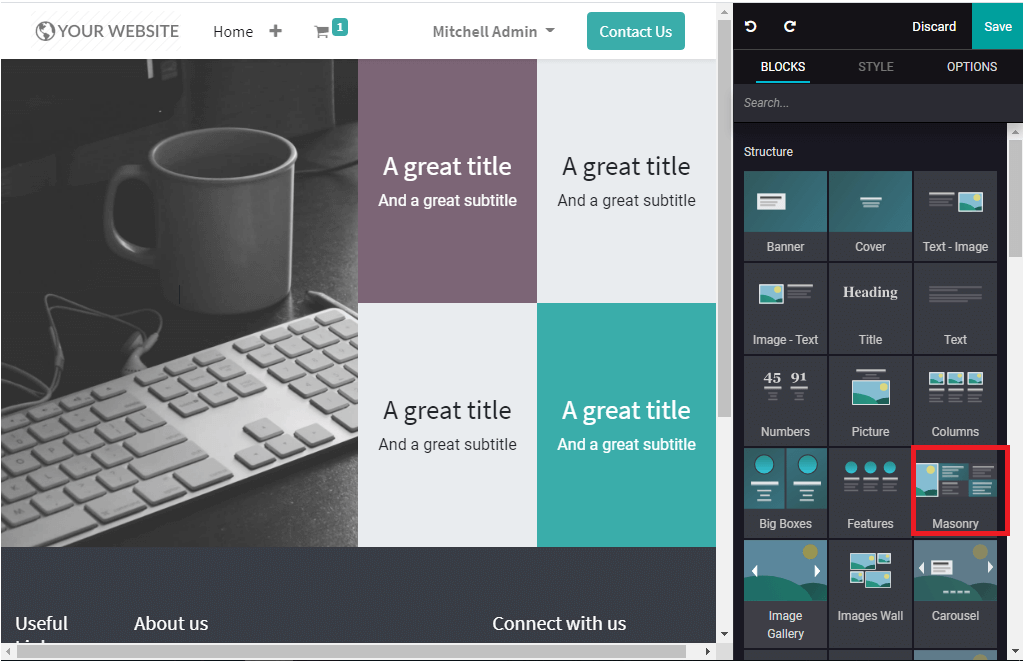Image resolution: width=1024 pixels, height=662 pixels.
Task: Click the purple masonry tile's great title
Action: 447,166
